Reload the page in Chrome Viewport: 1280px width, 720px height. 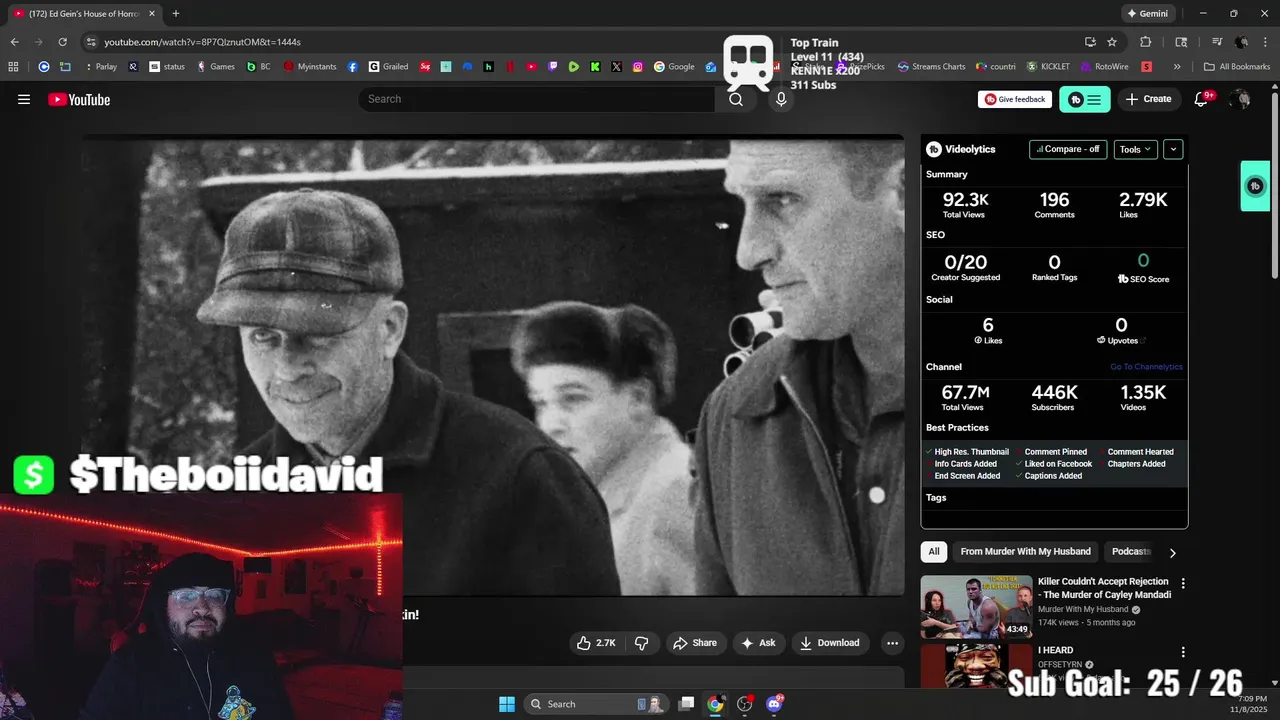[62, 42]
